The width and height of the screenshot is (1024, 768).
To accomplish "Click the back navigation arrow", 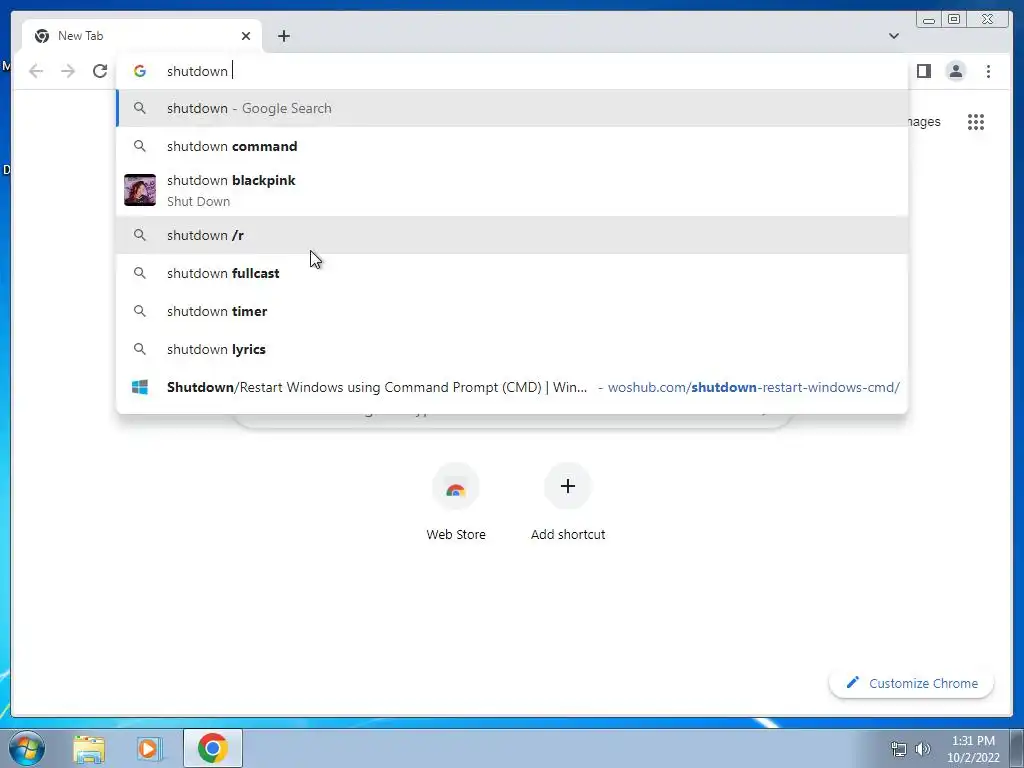I will 36,71.
